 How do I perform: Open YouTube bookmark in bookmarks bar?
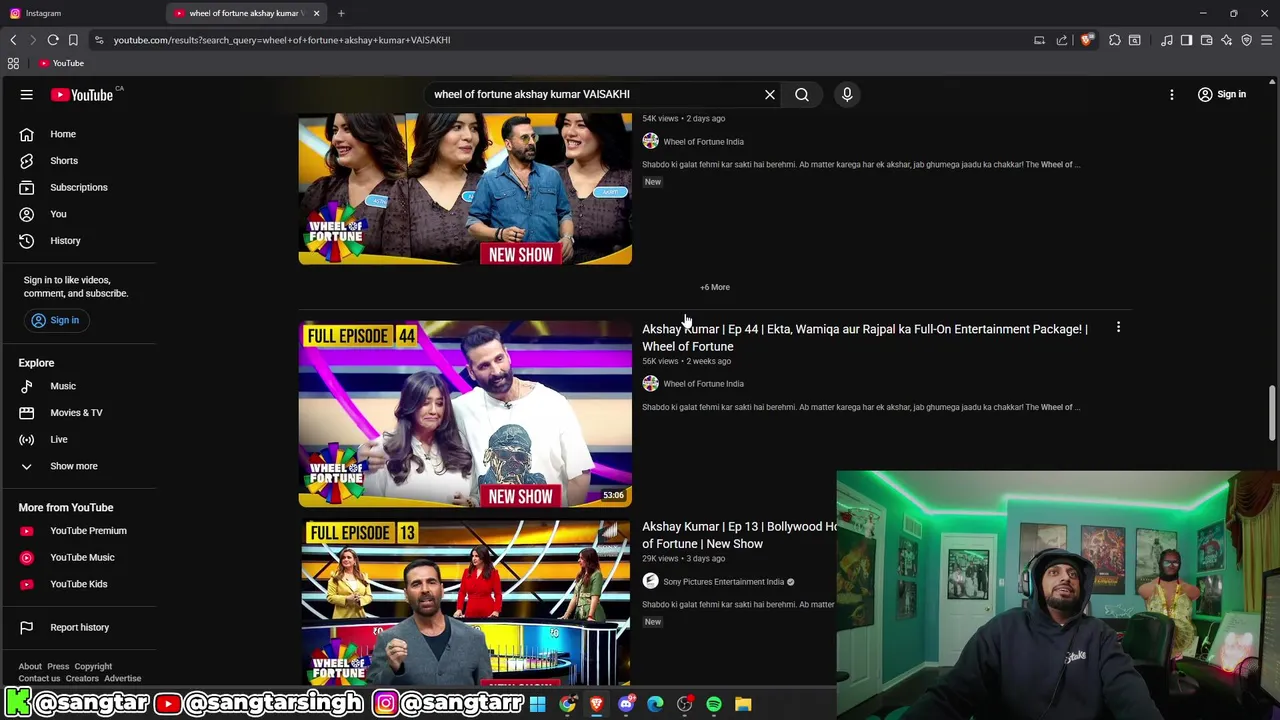(x=61, y=63)
